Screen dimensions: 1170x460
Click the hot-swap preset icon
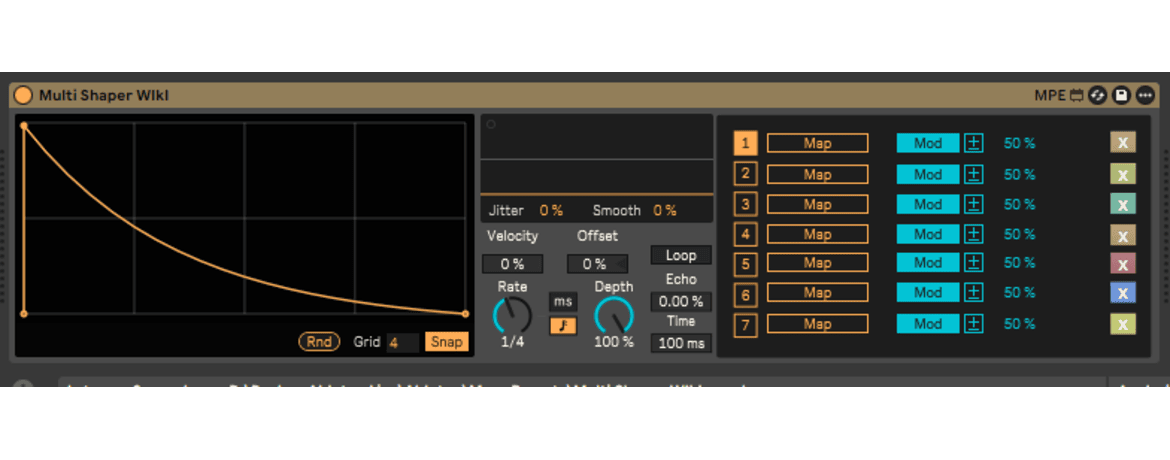pyautogui.click(x=1097, y=96)
